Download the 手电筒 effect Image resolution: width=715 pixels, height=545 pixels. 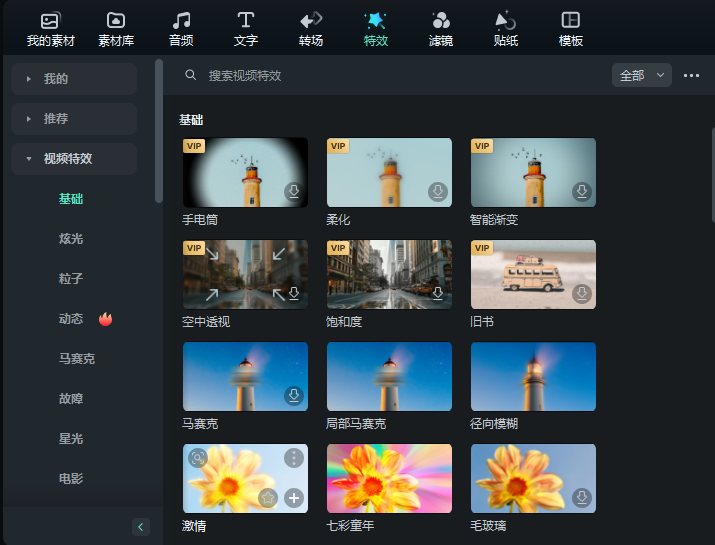point(294,191)
